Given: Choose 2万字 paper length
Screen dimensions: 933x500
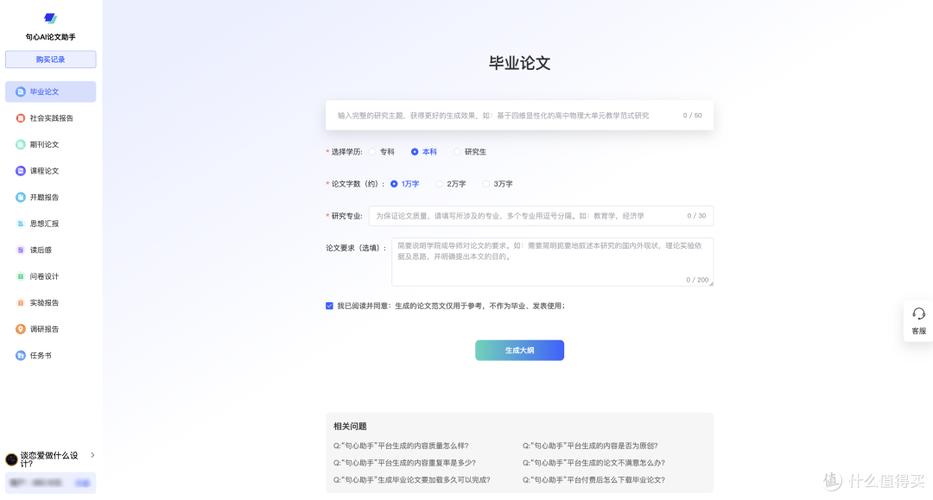Looking at the screenshot, I should 439,184.
